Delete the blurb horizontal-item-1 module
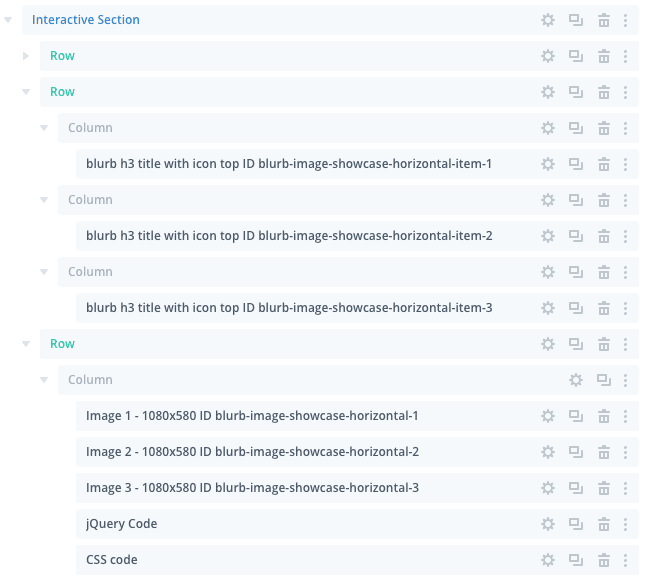Image resolution: width=645 pixels, height=581 pixels. coord(603,164)
